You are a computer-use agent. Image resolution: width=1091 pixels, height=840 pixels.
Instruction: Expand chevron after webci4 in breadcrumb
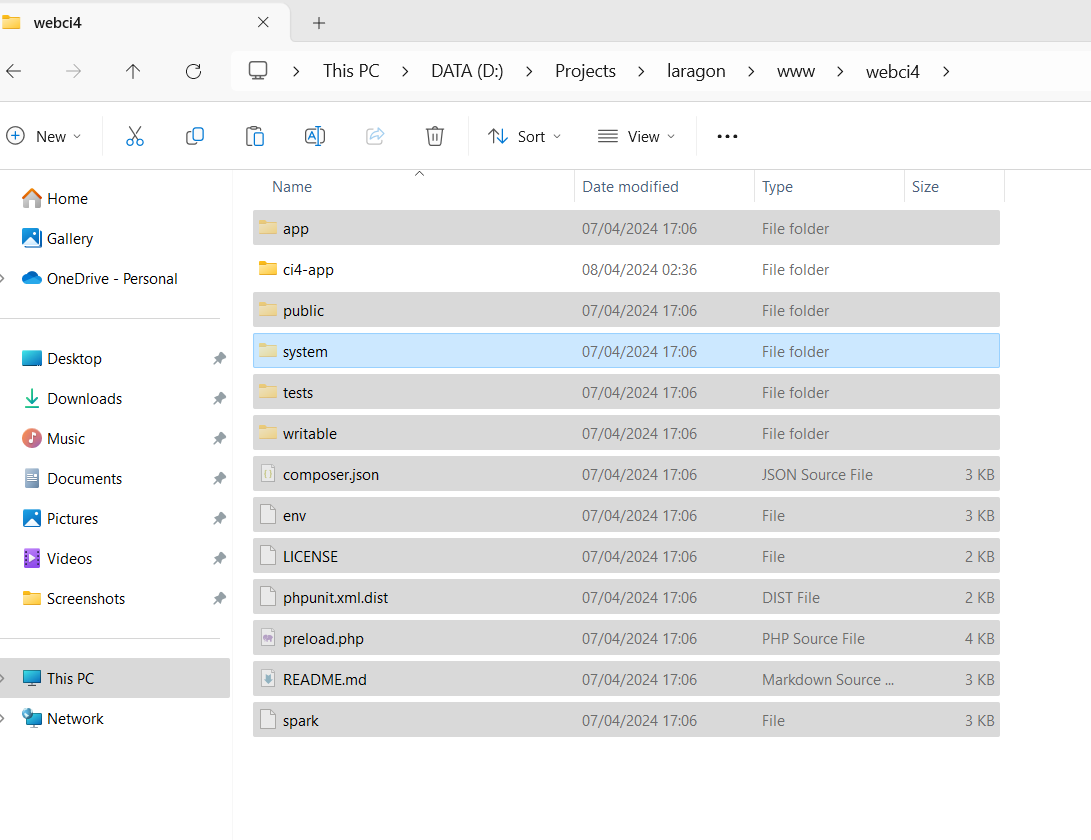pyautogui.click(x=946, y=72)
